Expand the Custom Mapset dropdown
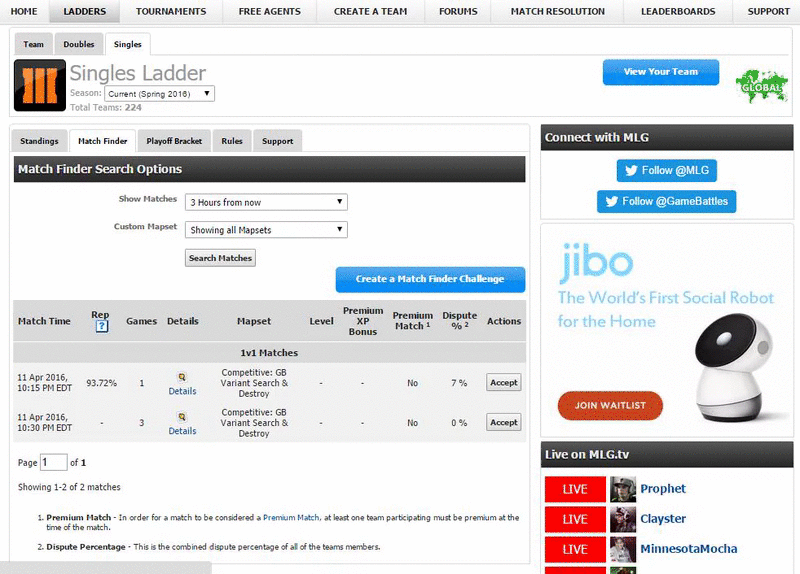The height and width of the screenshot is (574, 800). 266,230
